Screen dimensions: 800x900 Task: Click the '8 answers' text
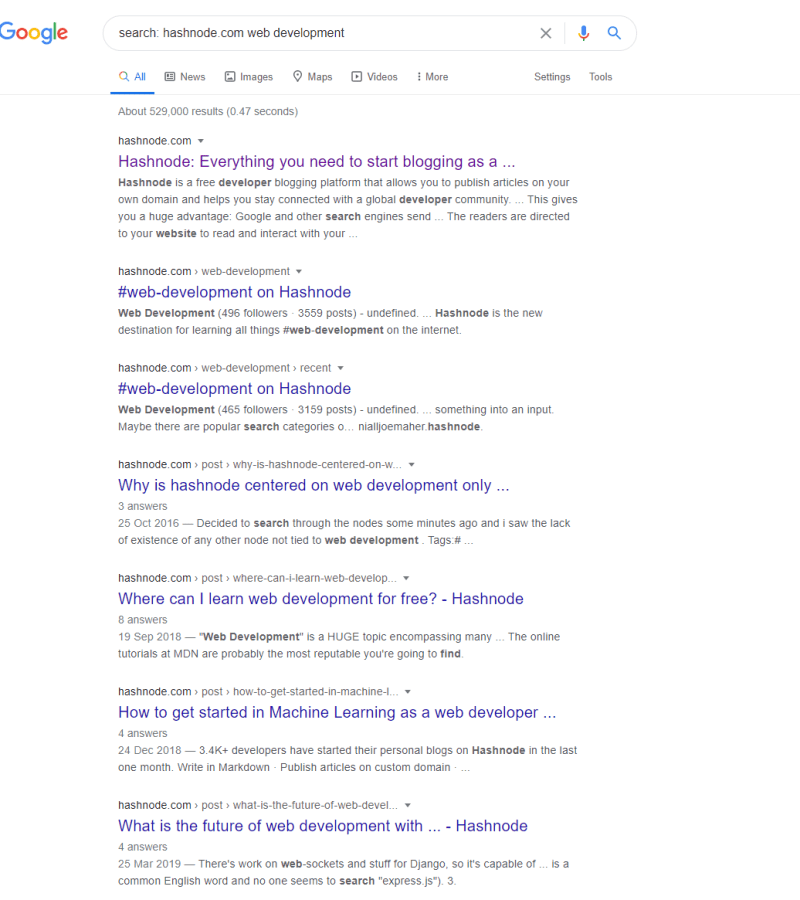[x=142, y=620]
